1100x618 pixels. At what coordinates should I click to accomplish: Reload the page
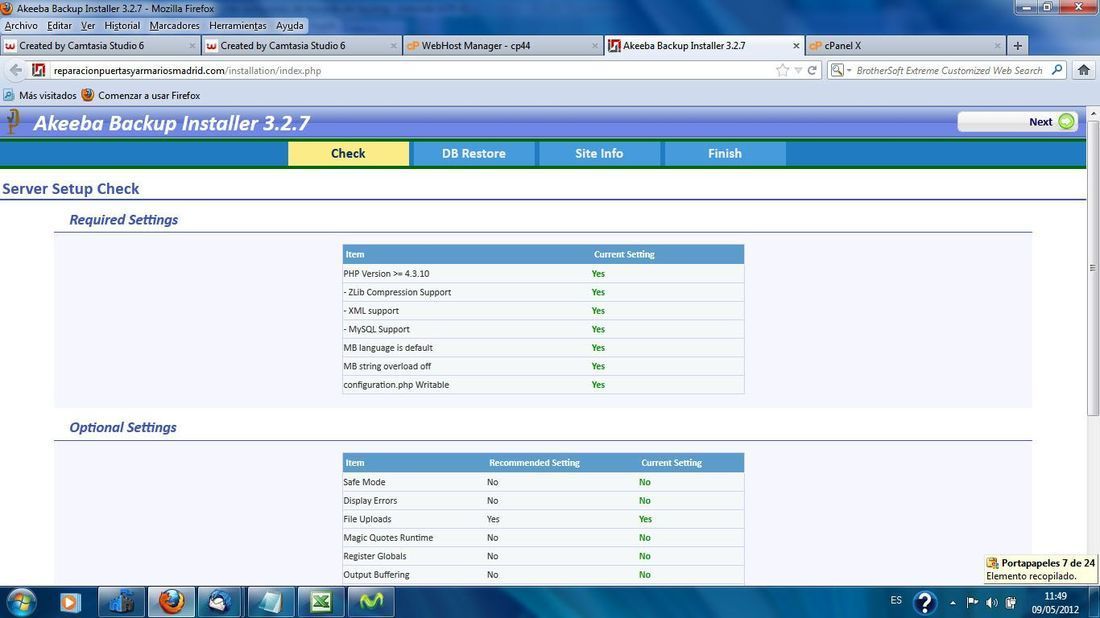click(812, 70)
